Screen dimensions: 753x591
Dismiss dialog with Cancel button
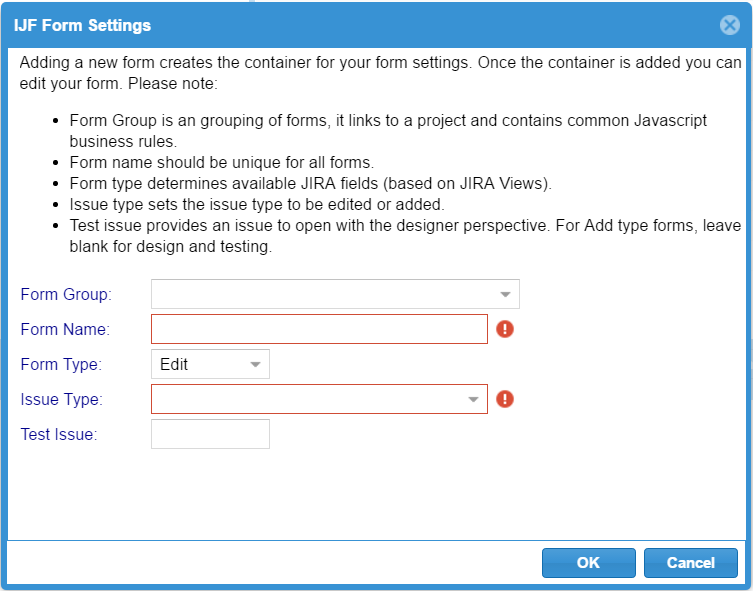pyautogui.click(x=691, y=563)
